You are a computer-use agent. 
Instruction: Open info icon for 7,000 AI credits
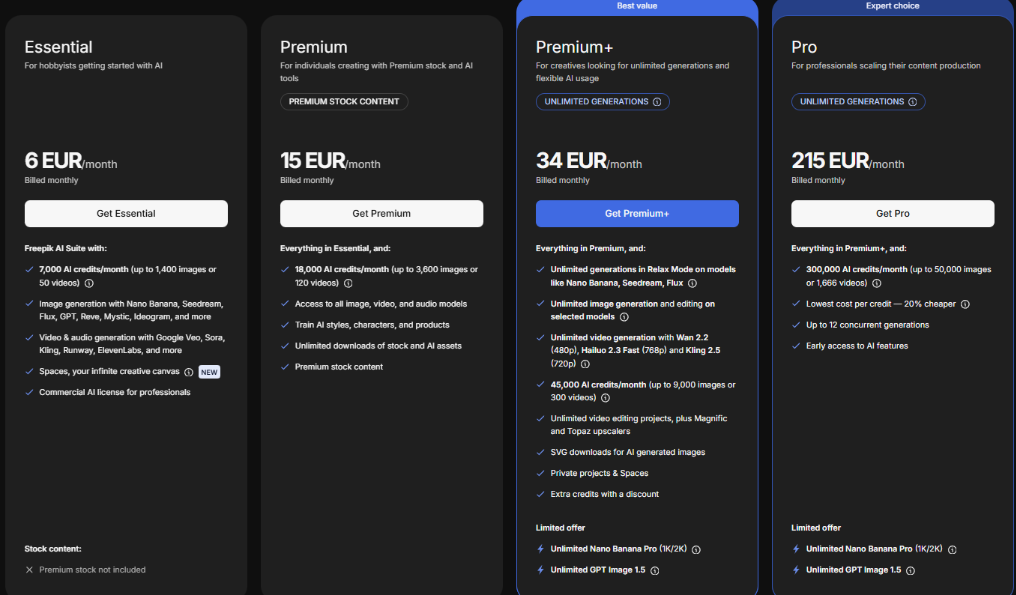tap(90, 283)
